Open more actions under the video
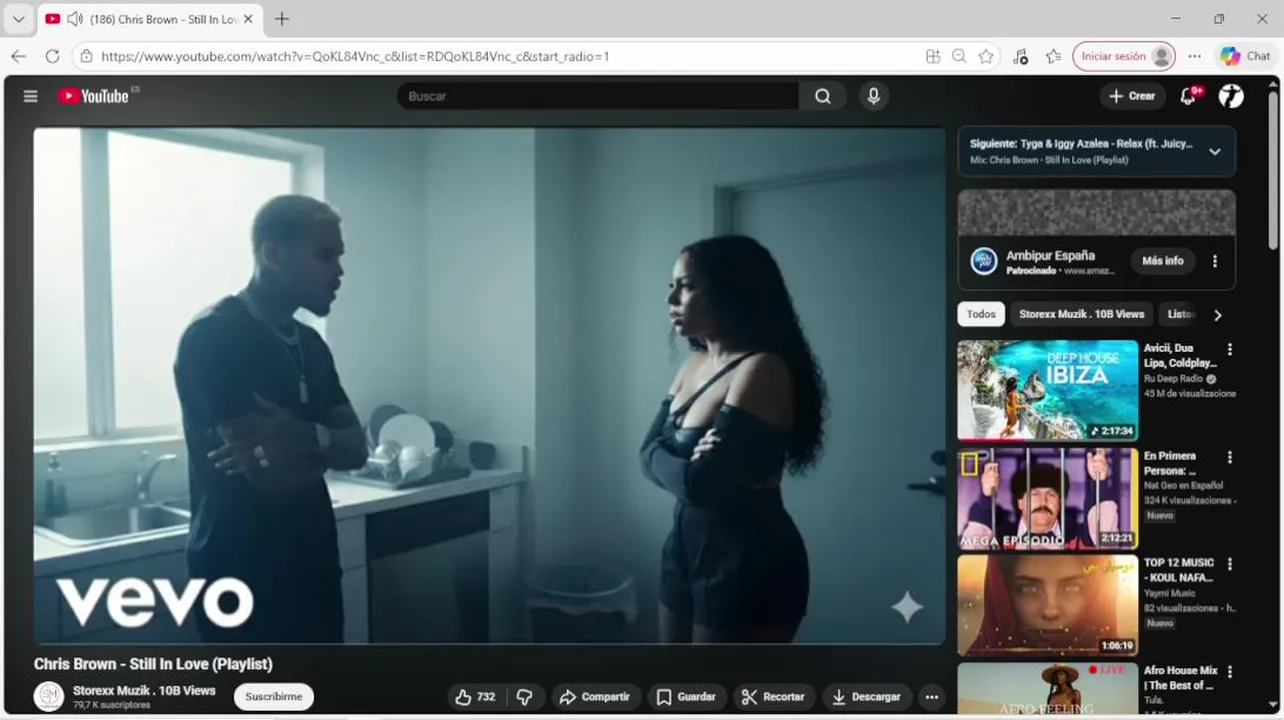 (x=931, y=697)
